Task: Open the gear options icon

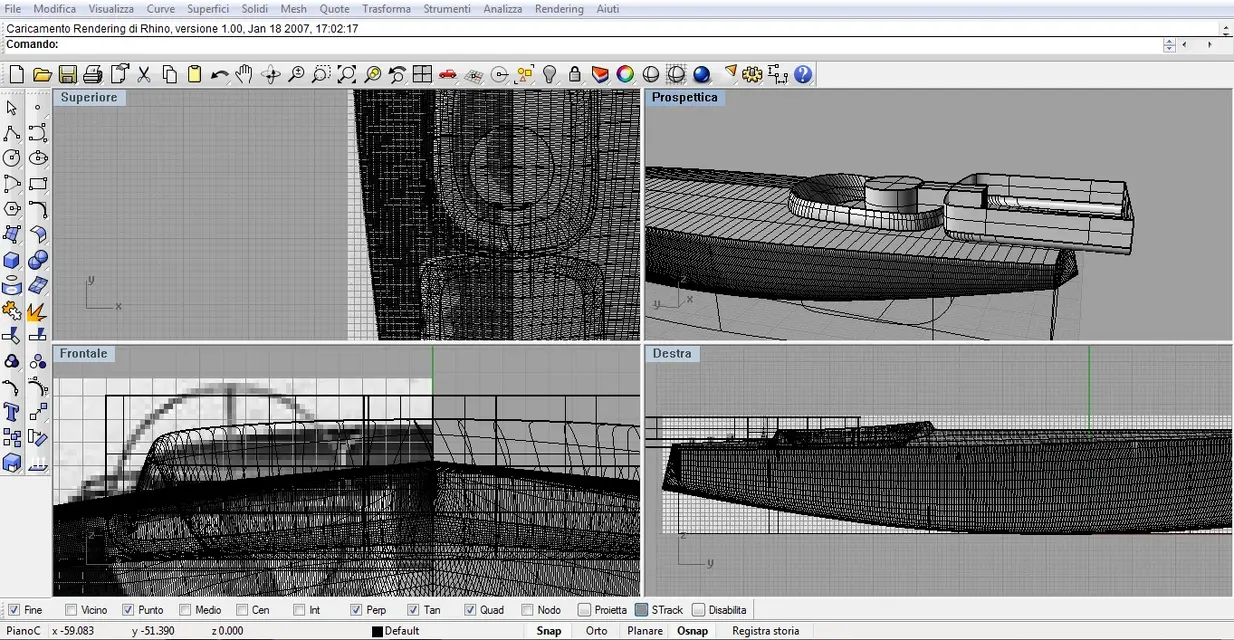Action: point(752,74)
